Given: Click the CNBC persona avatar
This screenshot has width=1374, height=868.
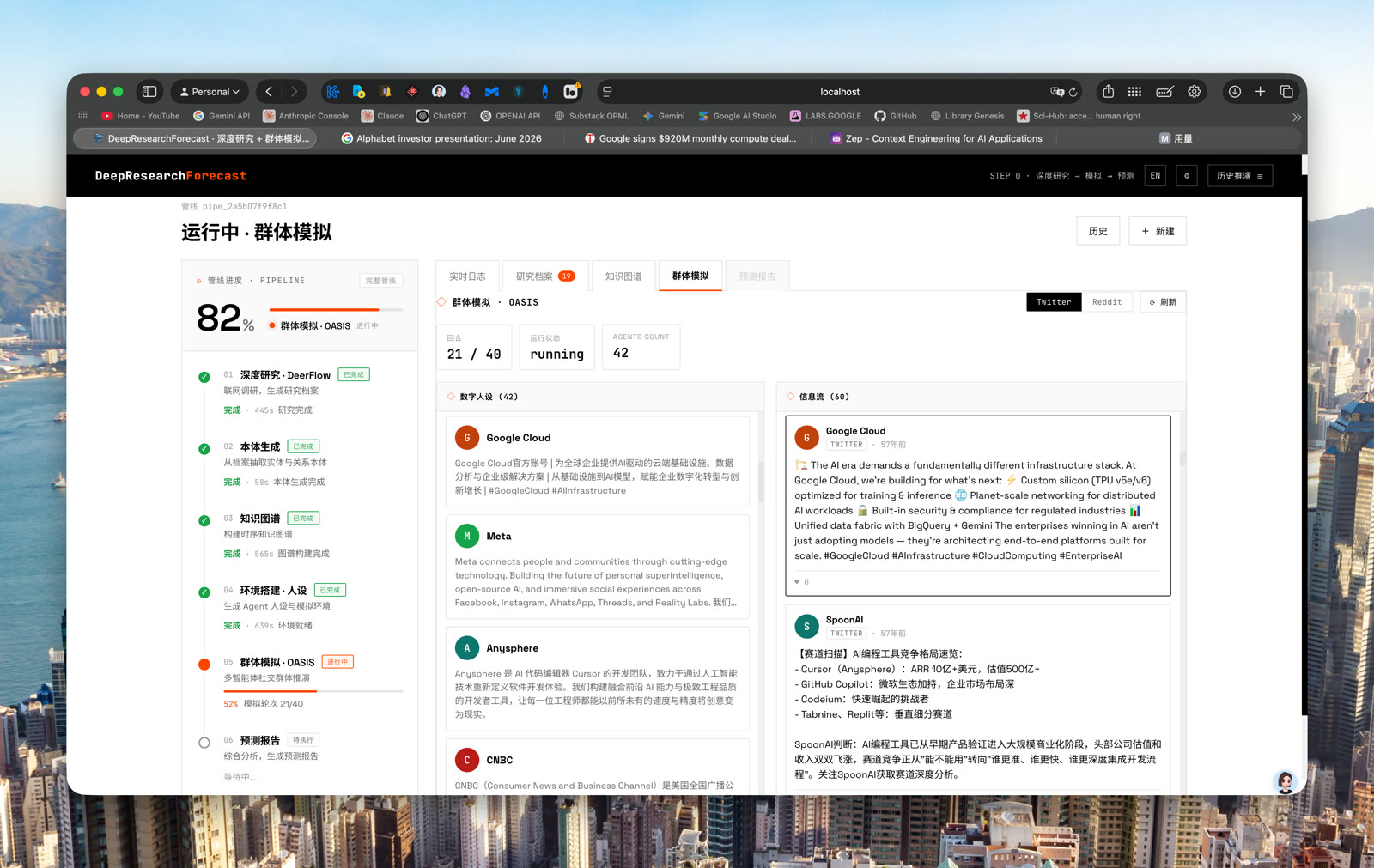Looking at the screenshot, I should click(x=467, y=760).
